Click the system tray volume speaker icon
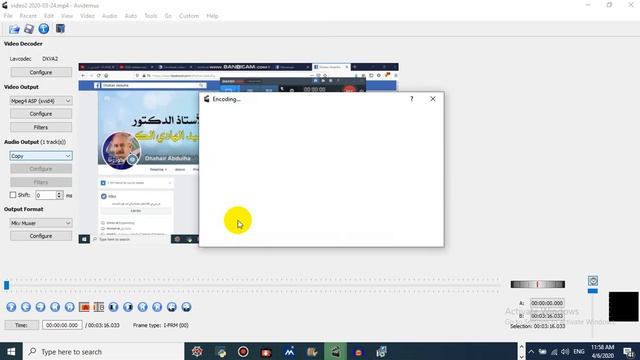 point(565,351)
